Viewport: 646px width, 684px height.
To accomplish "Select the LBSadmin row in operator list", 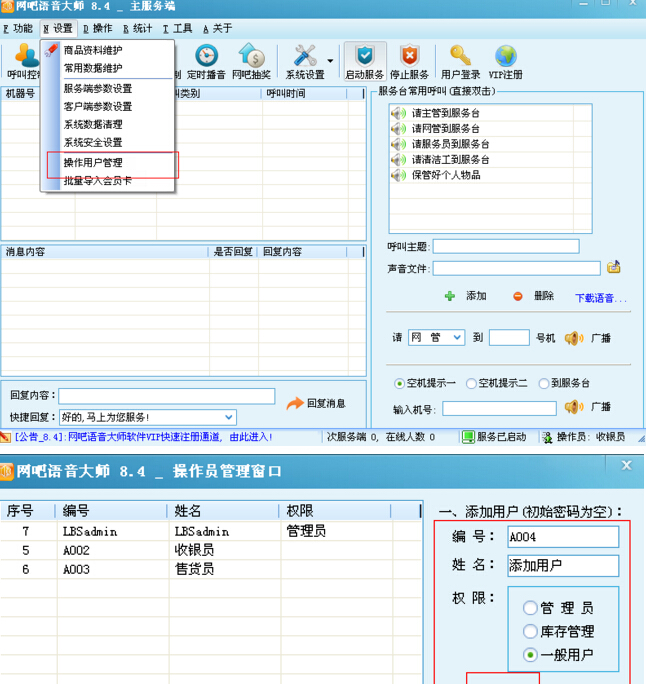I will [211, 531].
